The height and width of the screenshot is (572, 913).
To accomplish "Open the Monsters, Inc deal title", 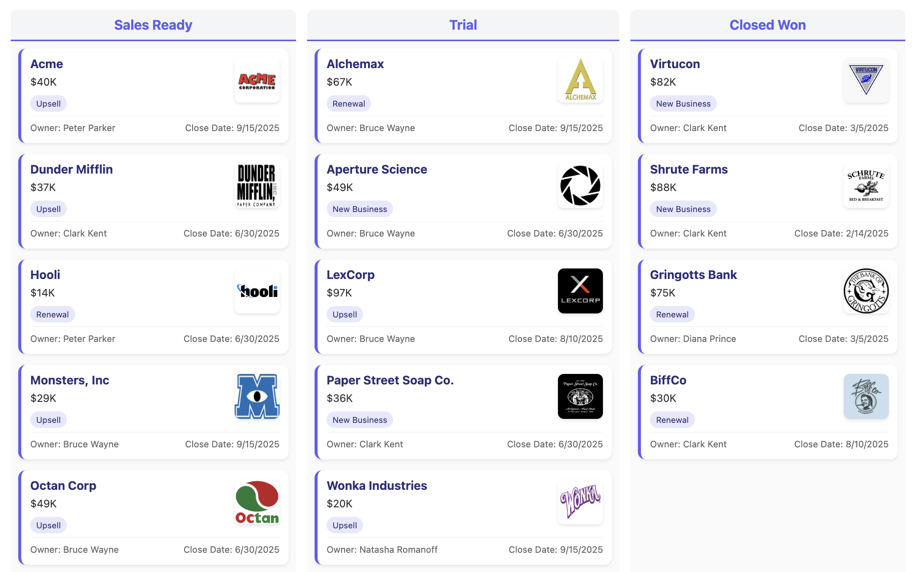I will pyautogui.click(x=70, y=380).
